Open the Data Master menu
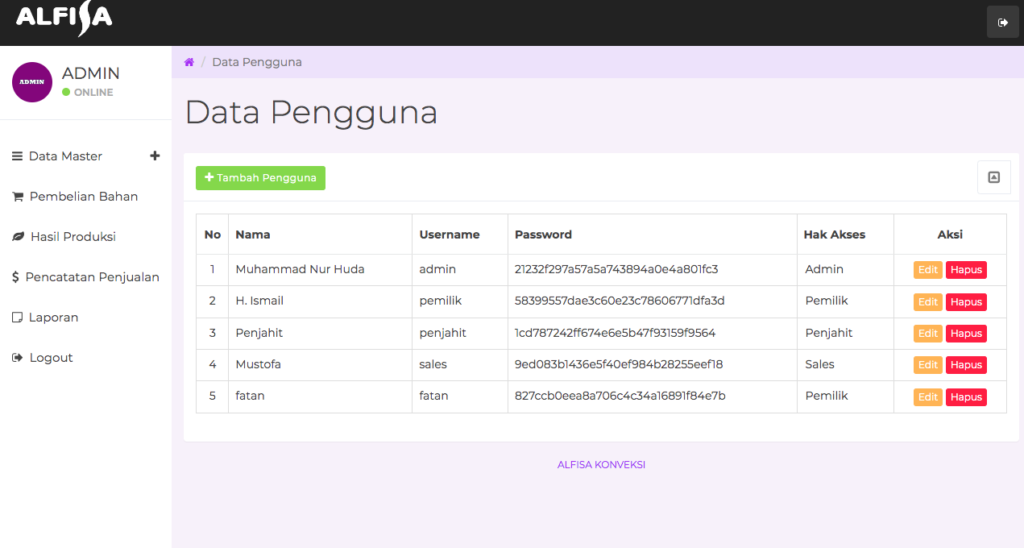The image size is (1024, 548). click(x=65, y=156)
